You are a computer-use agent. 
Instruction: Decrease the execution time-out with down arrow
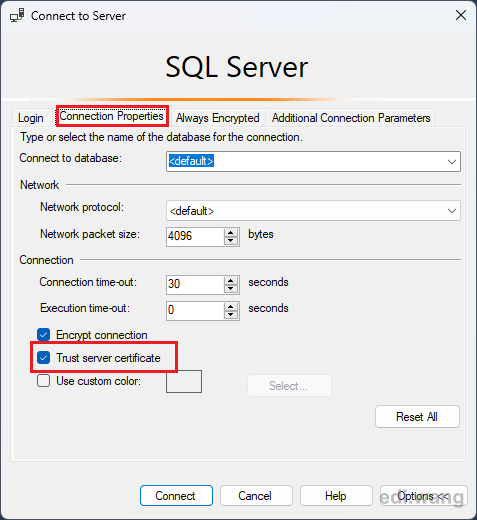point(231,315)
